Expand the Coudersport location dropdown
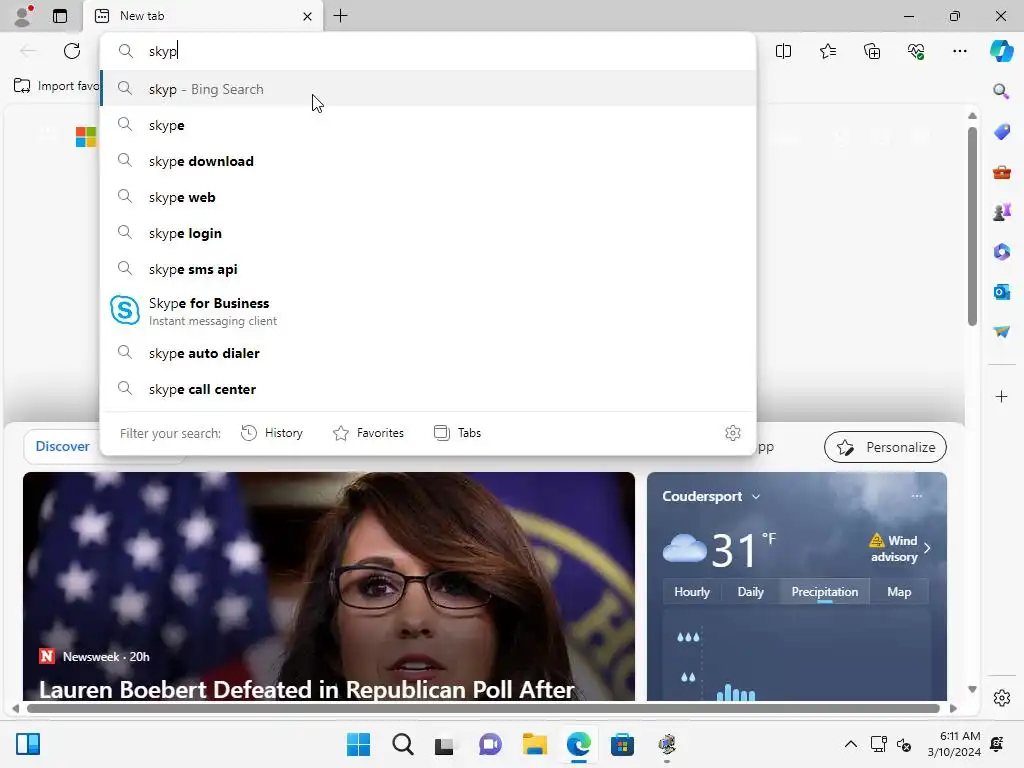 (756, 497)
